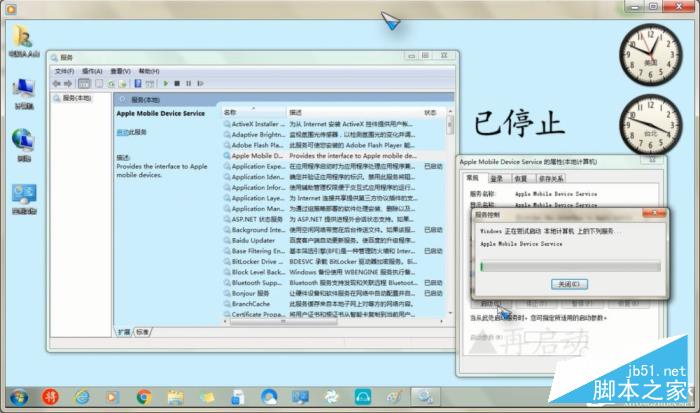Click the Refresh icon in the Services toolbar
700x413 pixels.
click(x=111, y=83)
